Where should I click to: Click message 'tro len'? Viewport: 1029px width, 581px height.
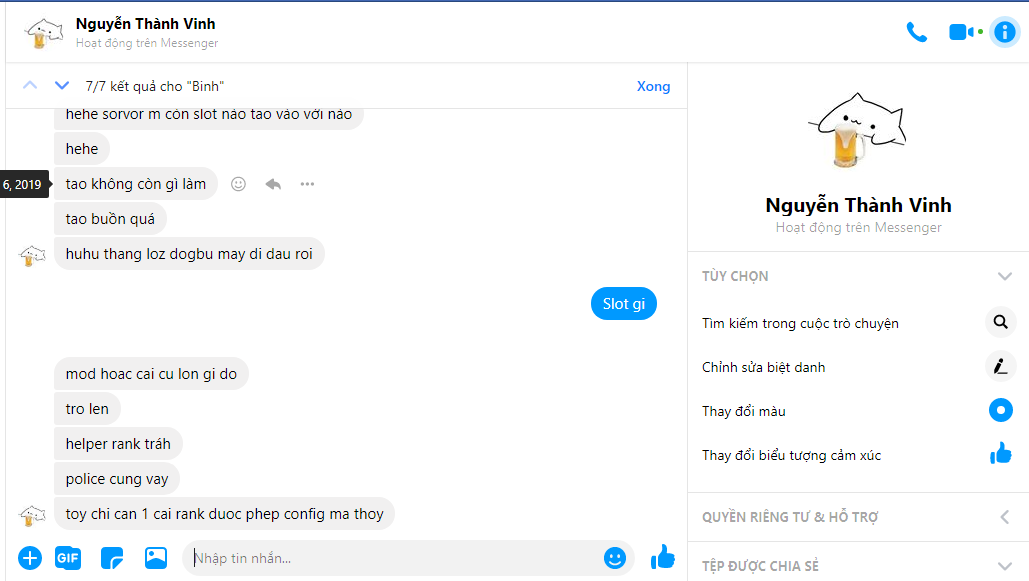(87, 408)
